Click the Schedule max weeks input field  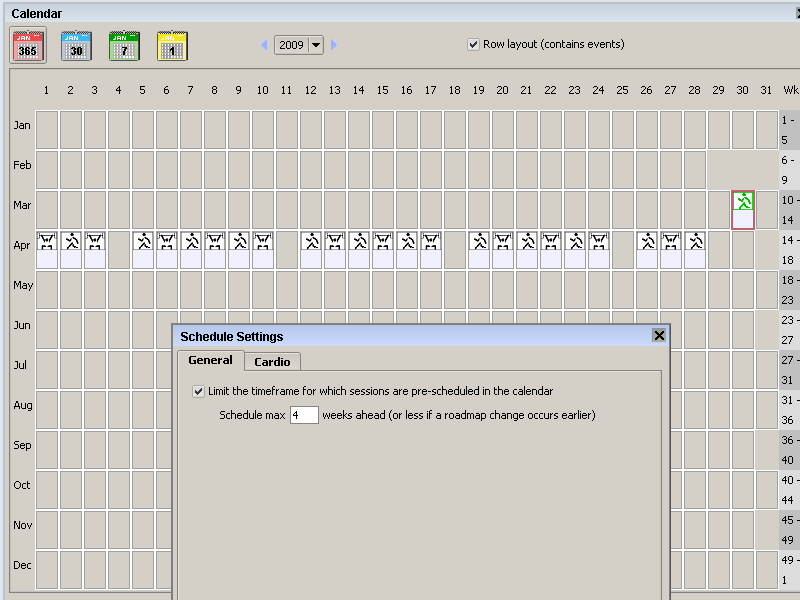click(x=303, y=415)
